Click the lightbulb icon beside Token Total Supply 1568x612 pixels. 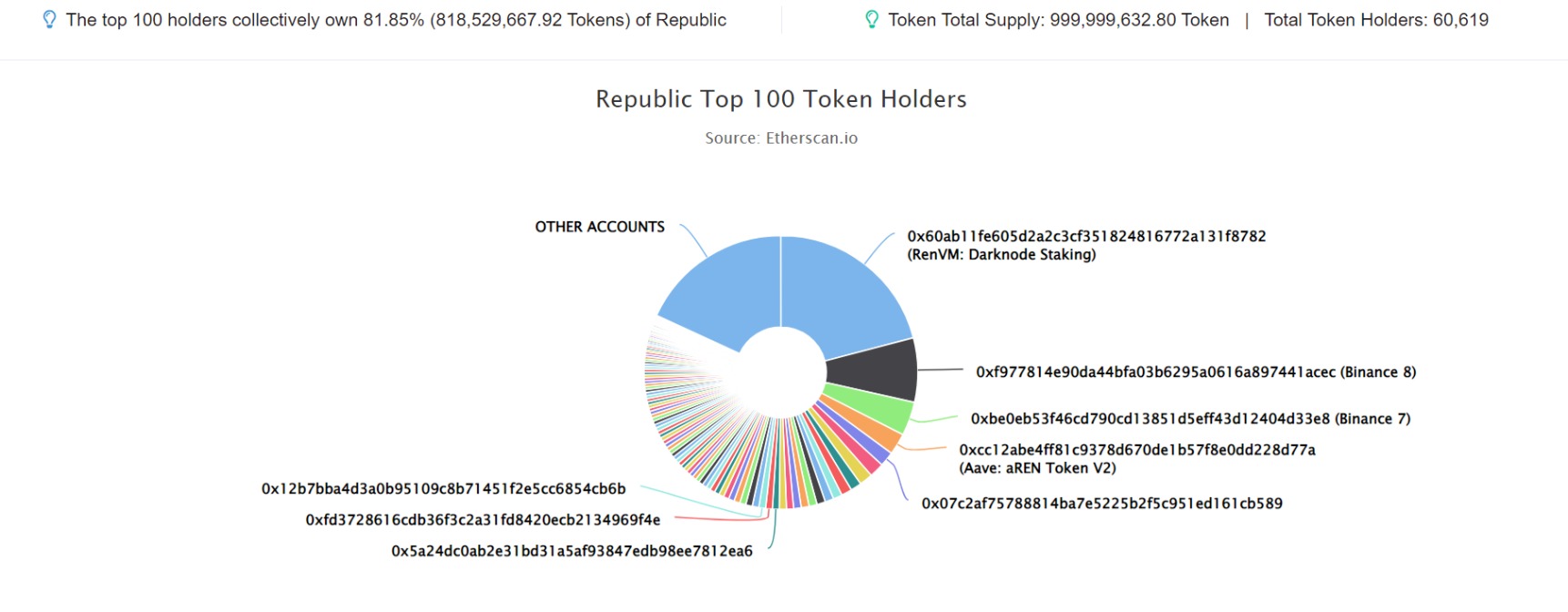coord(871,20)
